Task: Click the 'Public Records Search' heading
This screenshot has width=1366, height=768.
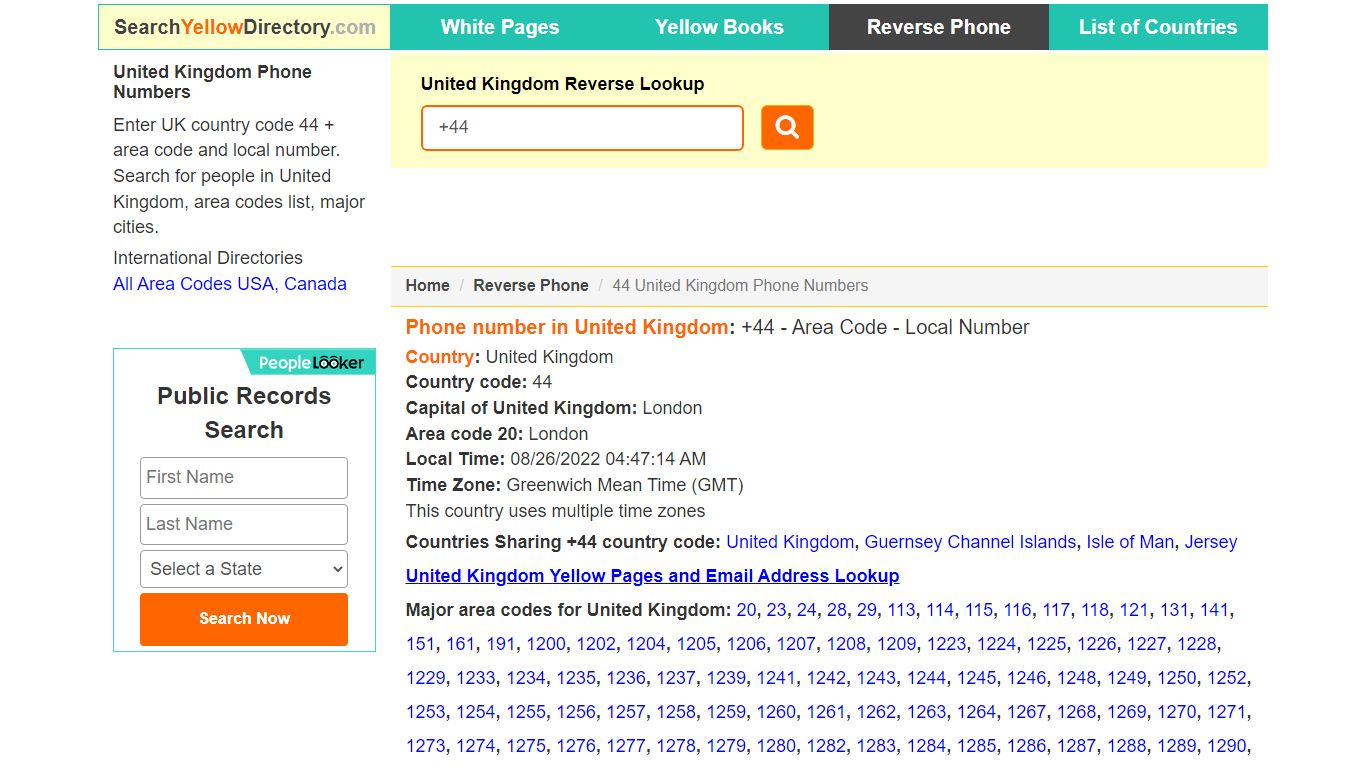Action: click(x=244, y=413)
